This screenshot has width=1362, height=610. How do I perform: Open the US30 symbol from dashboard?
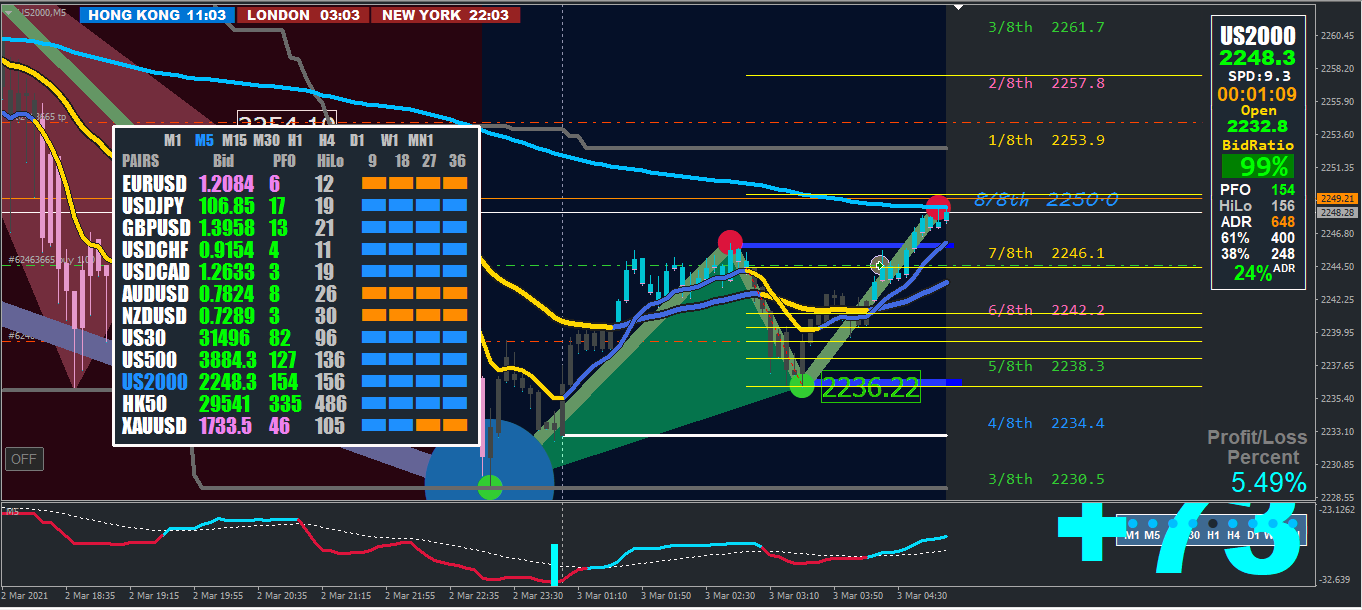[x=144, y=338]
